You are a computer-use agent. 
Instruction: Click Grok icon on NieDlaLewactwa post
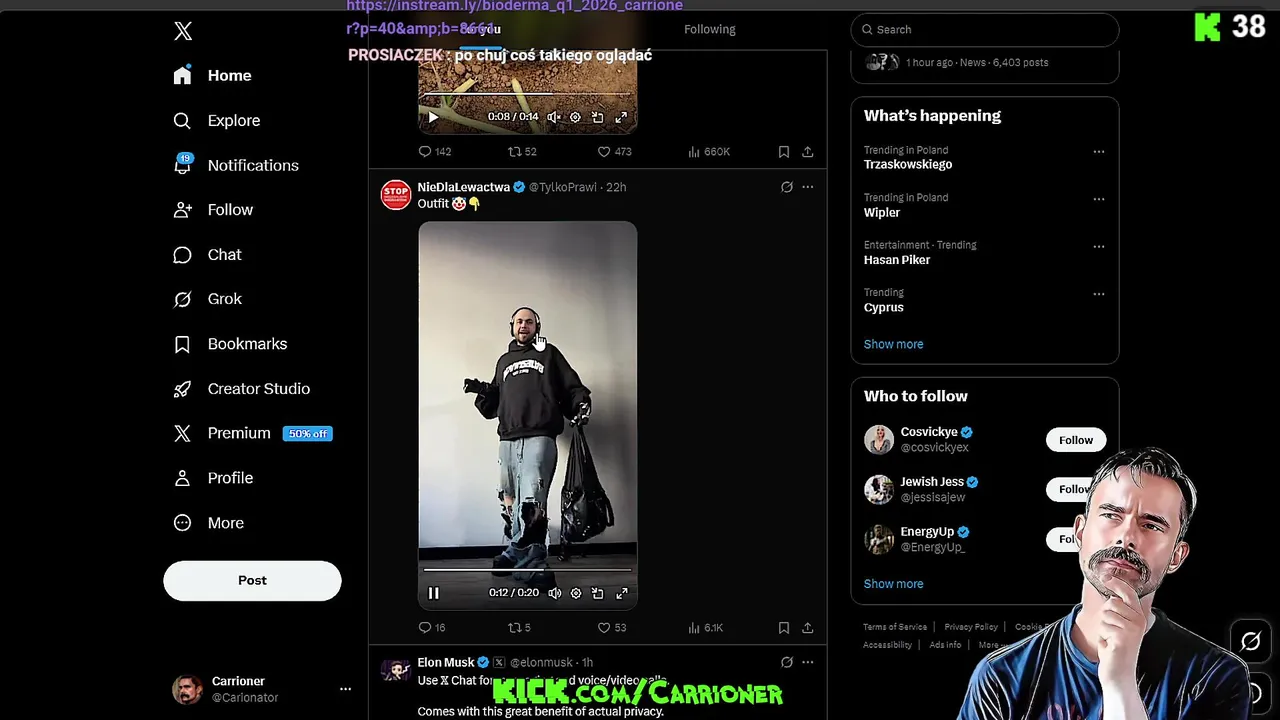pyautogui.click(x=787, y=187)
